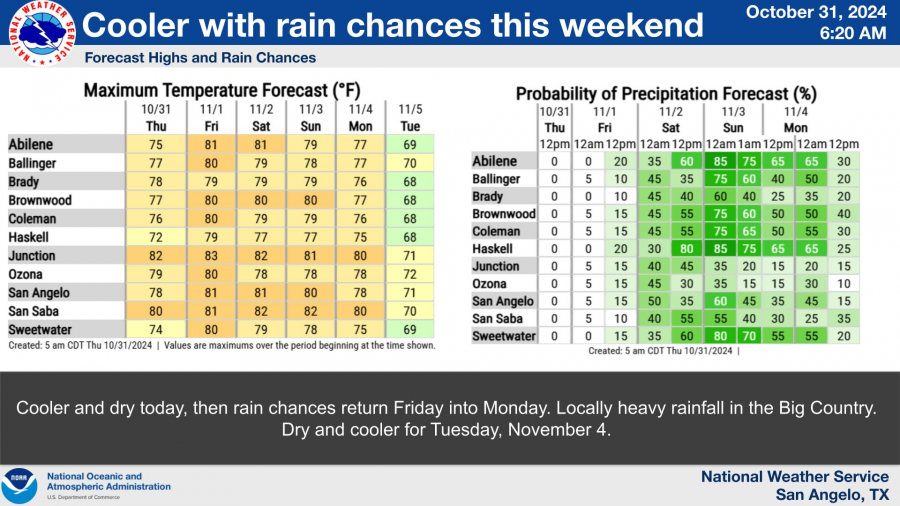The height and width of the screenshot is (506, 900).
Task: Click the Probability of Precipitation Forecast heading
Action: 666,94
